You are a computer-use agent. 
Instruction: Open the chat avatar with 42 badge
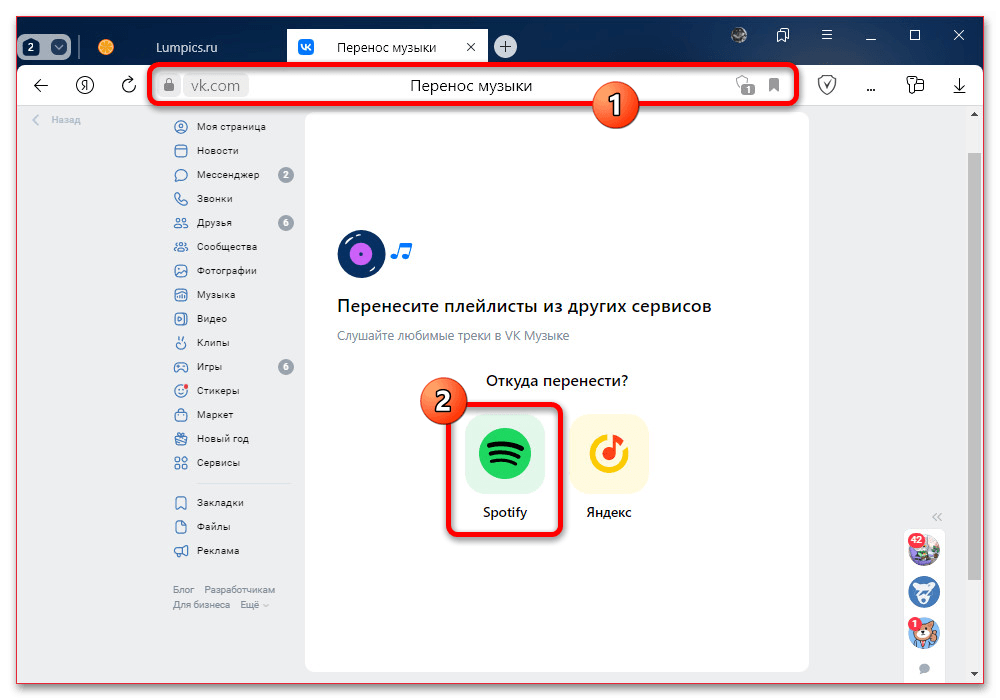pyautogui.click(x=923, y=550)
